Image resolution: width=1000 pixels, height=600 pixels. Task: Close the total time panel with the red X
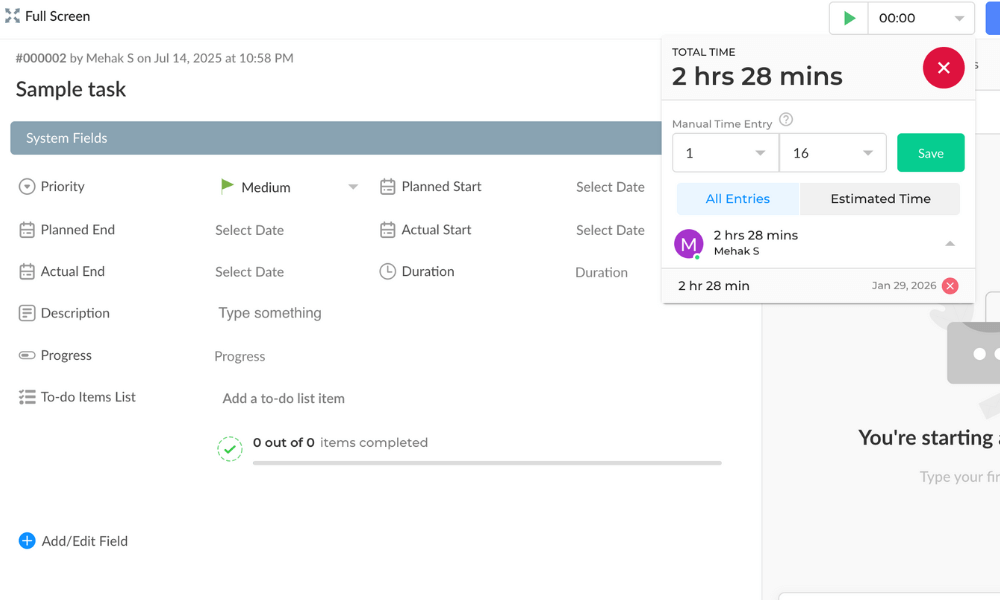pyautogui.click(x=943, y=68)
